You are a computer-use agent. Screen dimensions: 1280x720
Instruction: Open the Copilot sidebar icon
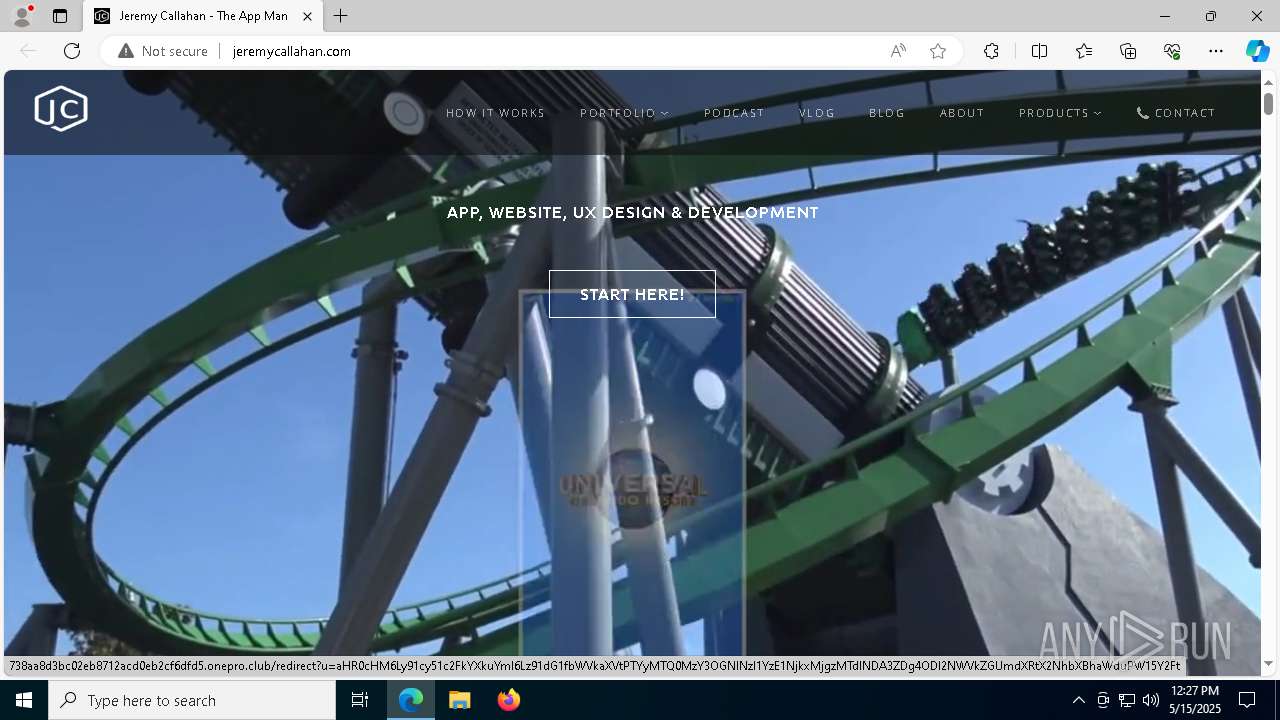pyautogui.click(x=1257, y=51)
